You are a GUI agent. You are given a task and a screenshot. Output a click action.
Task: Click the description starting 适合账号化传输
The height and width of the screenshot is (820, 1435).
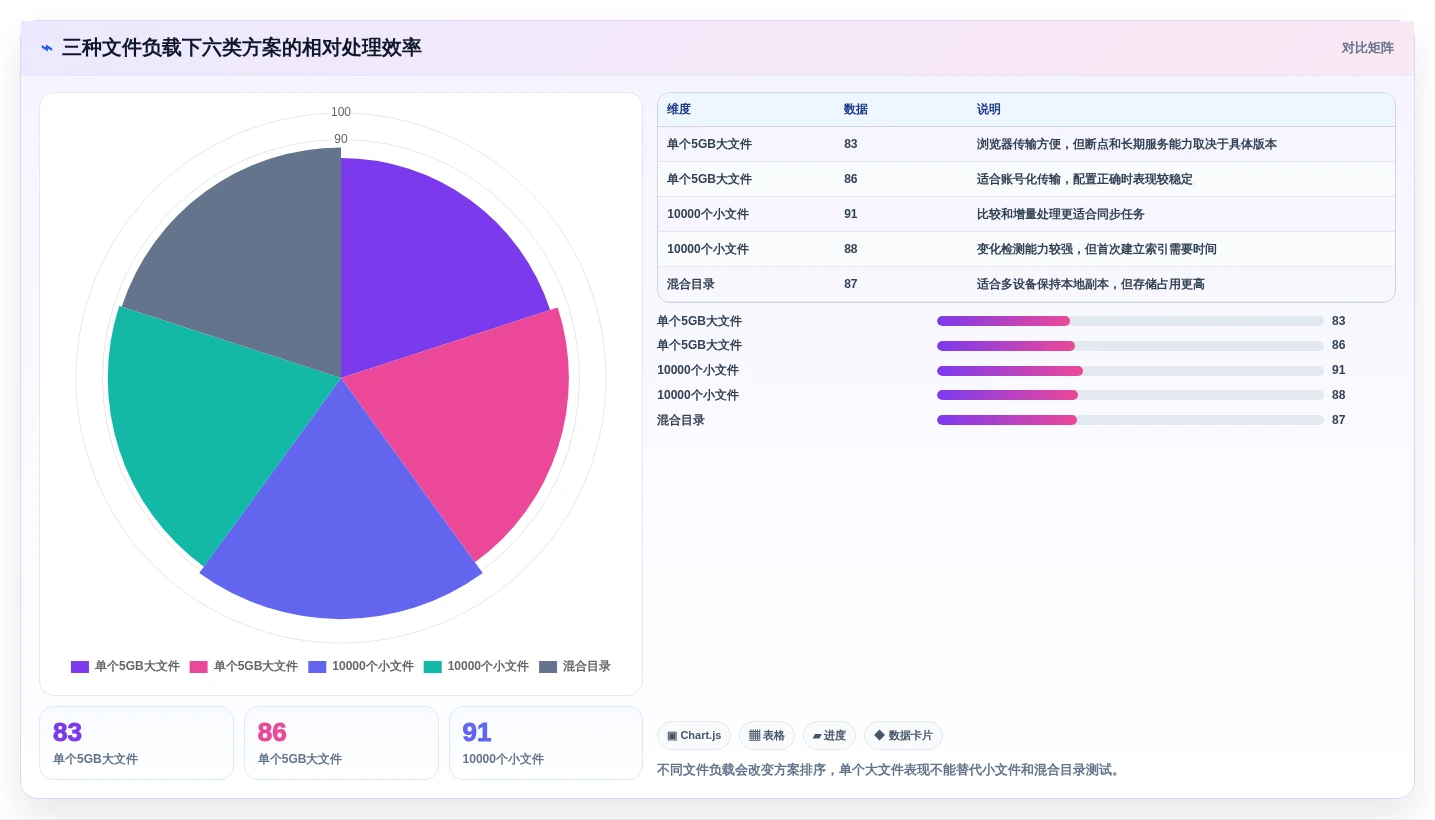click(x=1085, y=179)
